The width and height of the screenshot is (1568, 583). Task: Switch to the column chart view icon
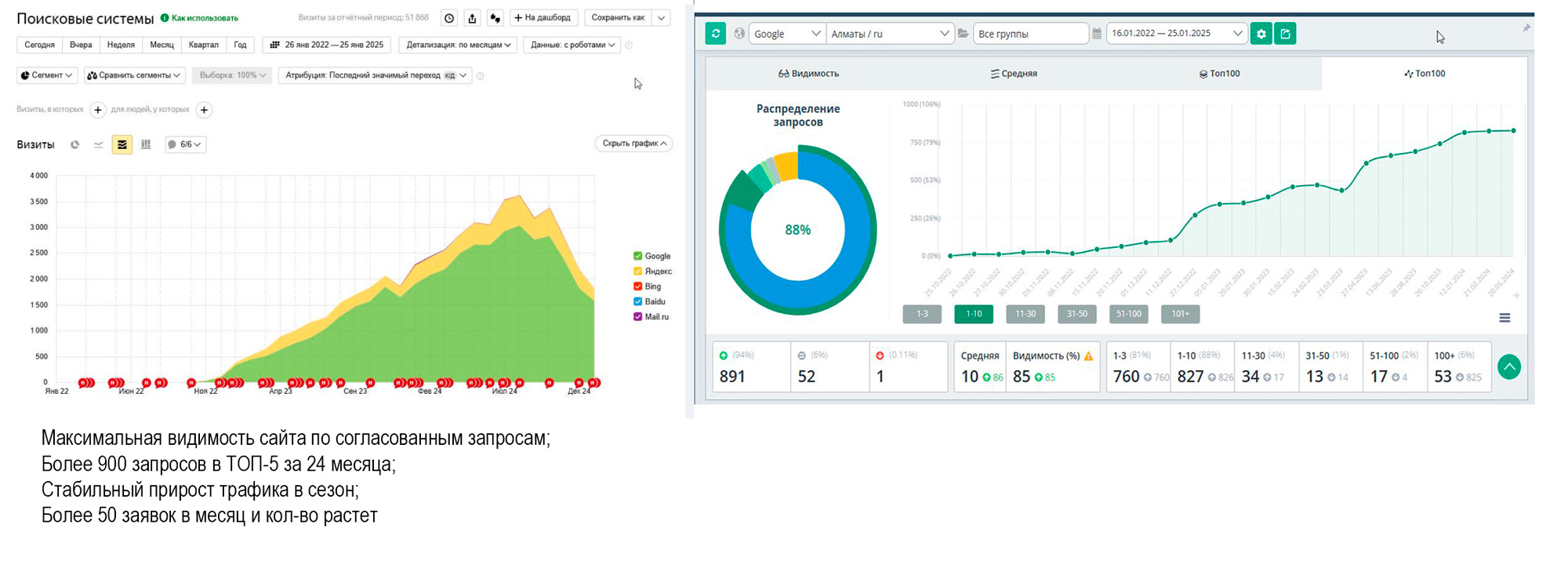click(146, 144)
